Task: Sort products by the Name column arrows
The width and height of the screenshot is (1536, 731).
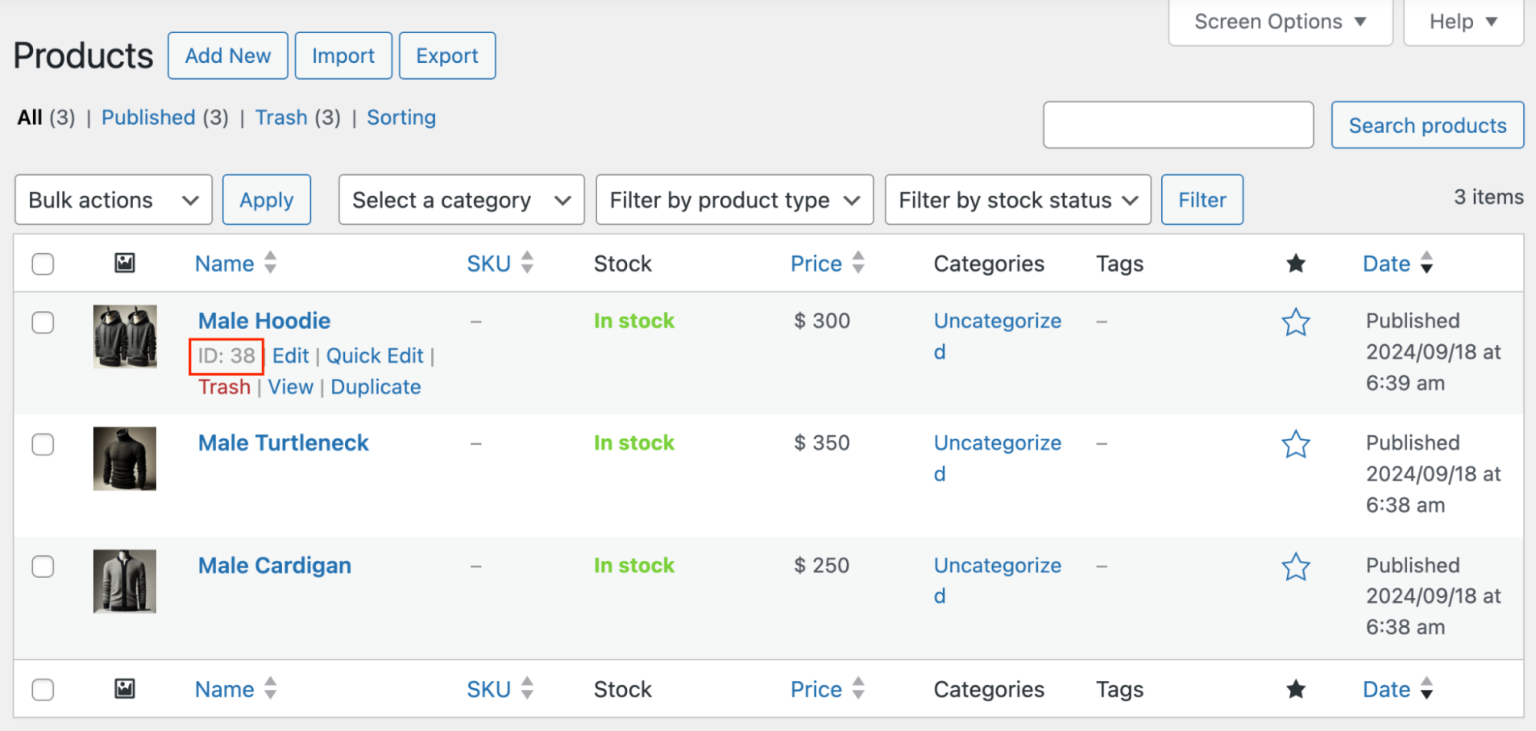Action: coord(269,263)
